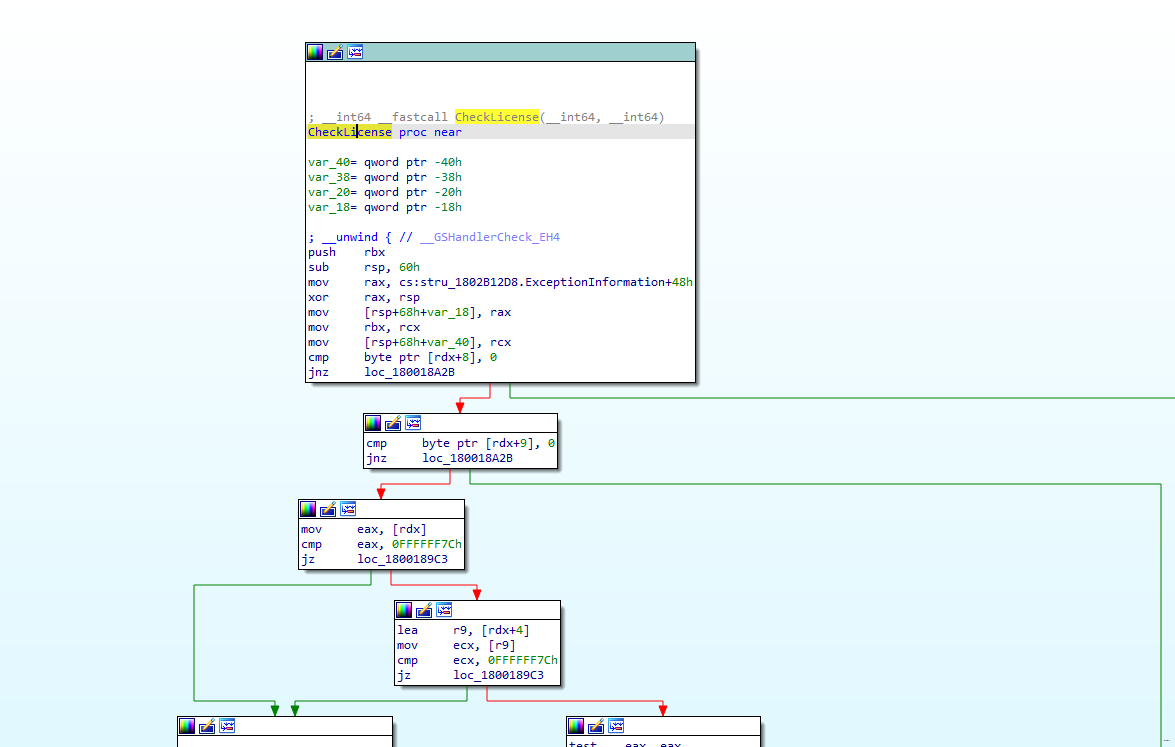Set node color for the [rdx+9] compare block
The width and height of the screenshot is (1175, 747).
pyautogui.click(x=373, y=423)
